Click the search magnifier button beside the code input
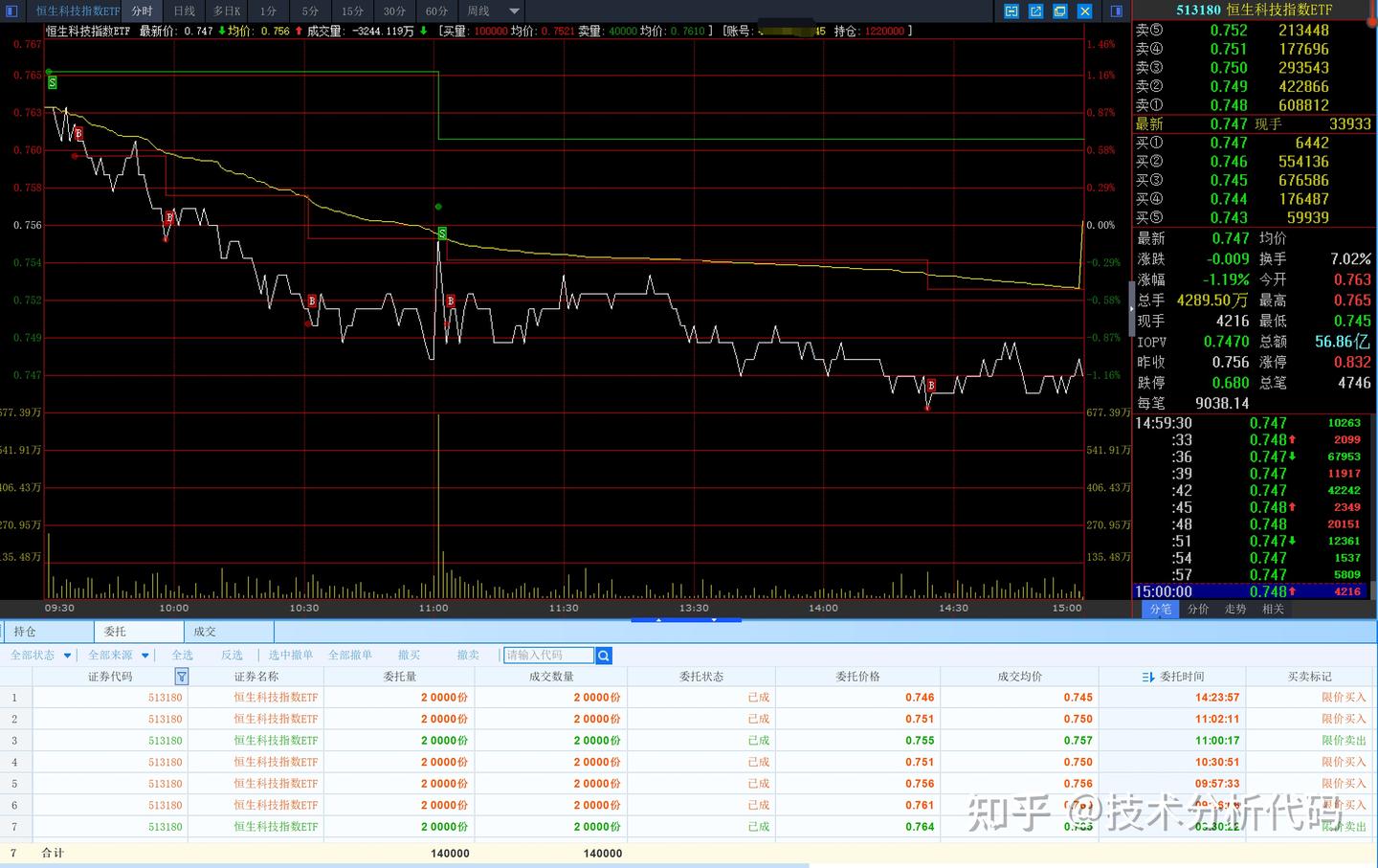Viewport: 1378px width, 868px height. pyautogui.click(x=604, y=656)
